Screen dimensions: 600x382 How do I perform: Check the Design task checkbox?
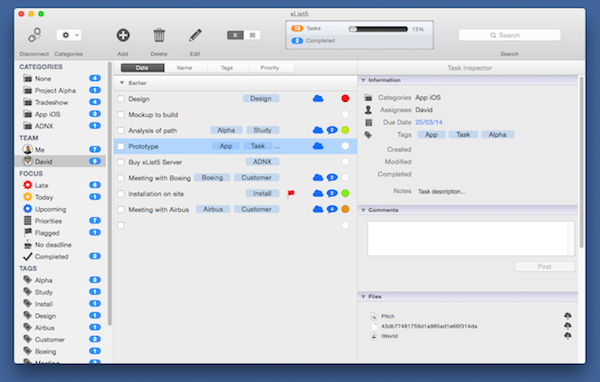click(x=121, y=99)
